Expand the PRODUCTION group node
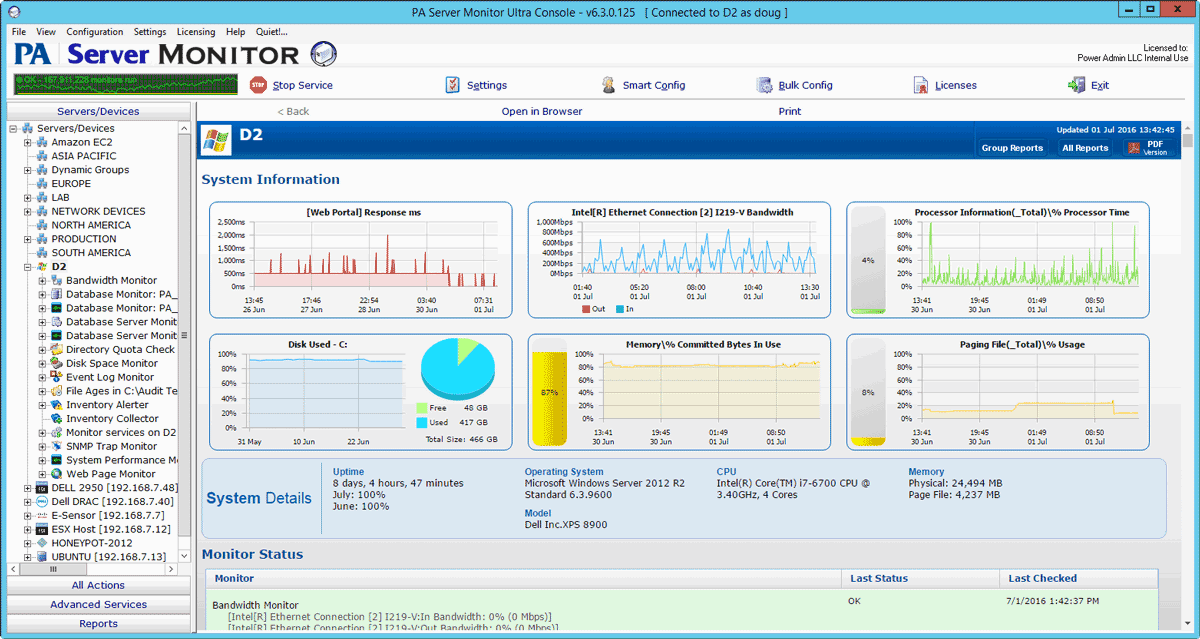The image size is (1200, 639). pyautogui.click(x=28, y=239)
